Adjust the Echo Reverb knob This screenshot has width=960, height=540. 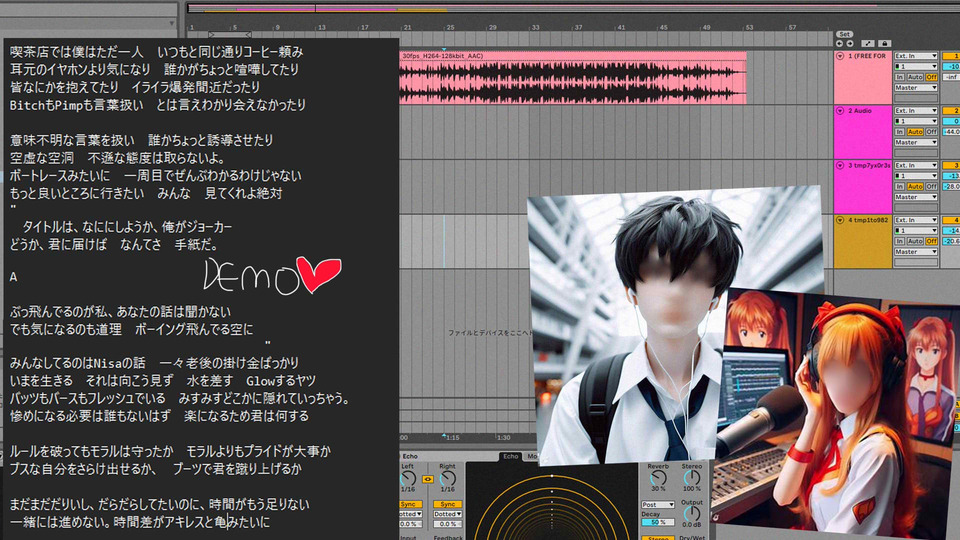(x=658, y=478)
